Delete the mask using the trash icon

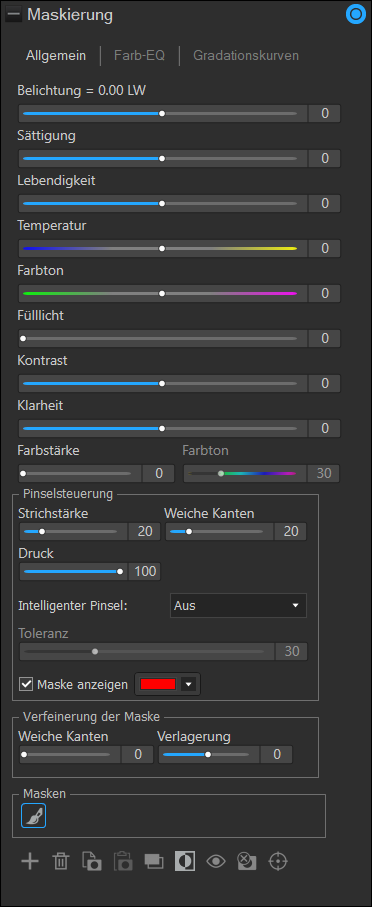tap(60, 861)
